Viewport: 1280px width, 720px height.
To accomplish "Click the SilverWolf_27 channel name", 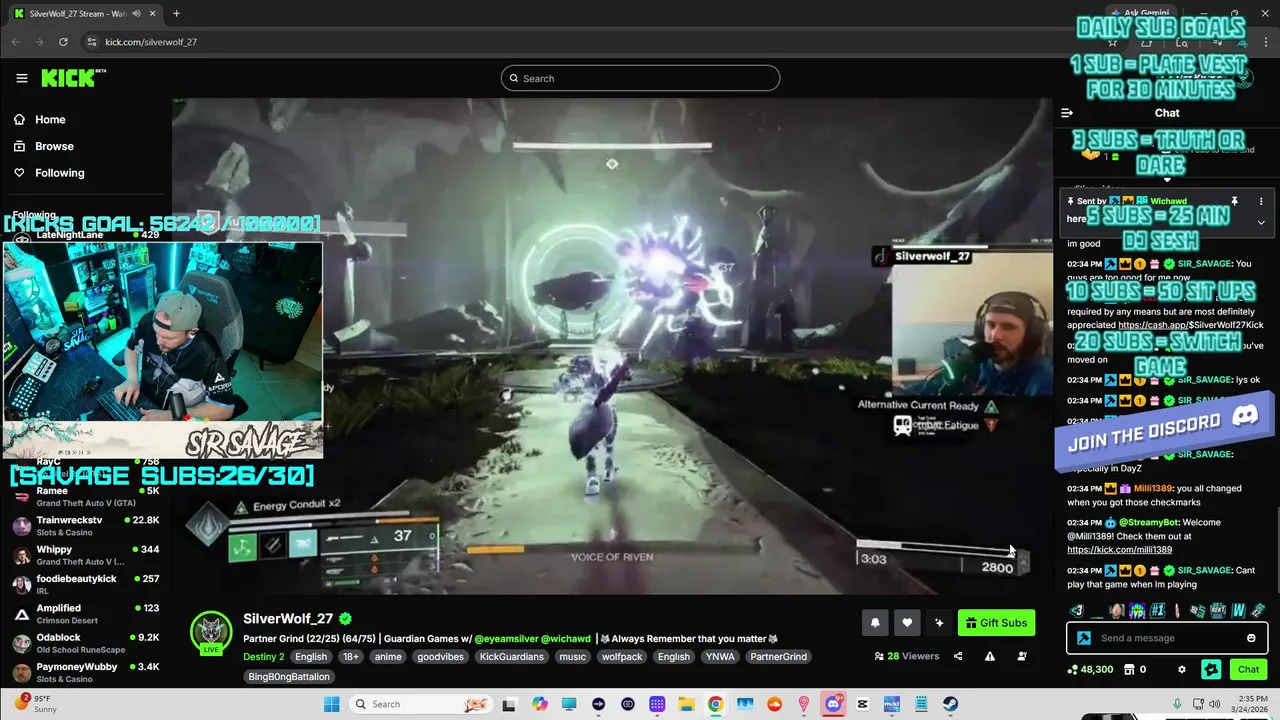I will pos(288,619).
